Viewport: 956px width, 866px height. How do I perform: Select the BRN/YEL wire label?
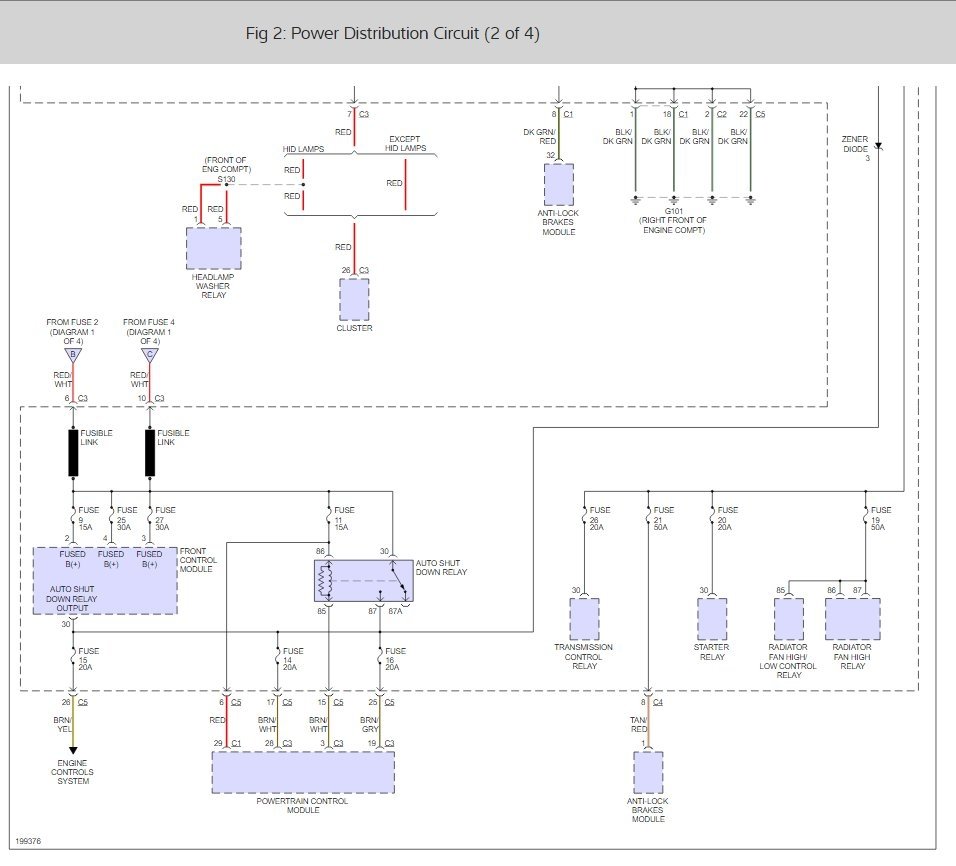click(x=63, y=725)
